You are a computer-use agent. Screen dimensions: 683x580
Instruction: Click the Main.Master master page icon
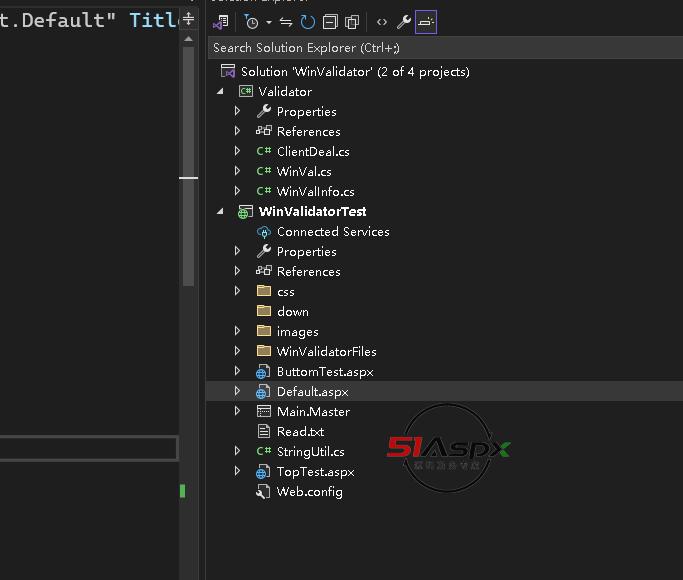264,411
